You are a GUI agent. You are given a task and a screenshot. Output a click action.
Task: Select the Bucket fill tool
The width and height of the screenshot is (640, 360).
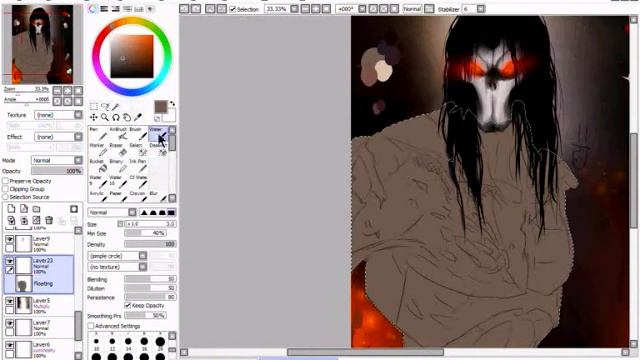98,167
